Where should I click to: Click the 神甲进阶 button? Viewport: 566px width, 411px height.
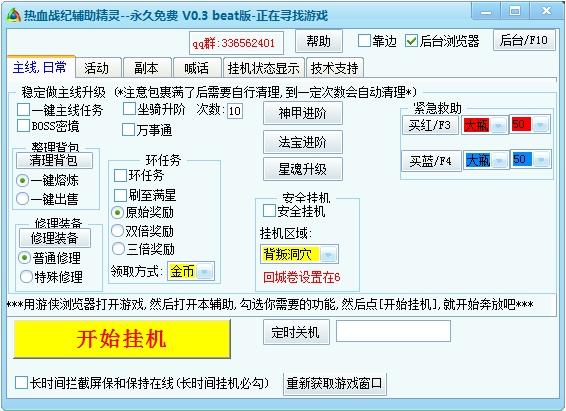coord(302,113)
